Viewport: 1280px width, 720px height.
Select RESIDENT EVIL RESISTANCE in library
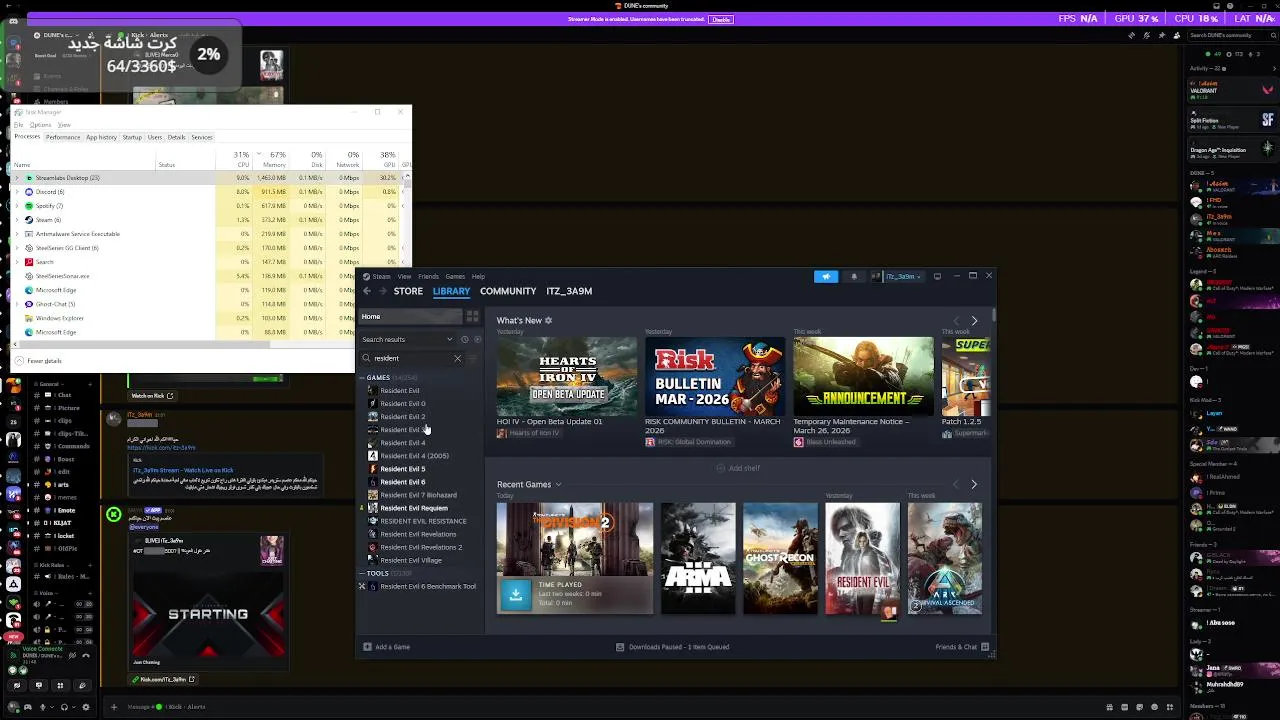coord(423,521)
